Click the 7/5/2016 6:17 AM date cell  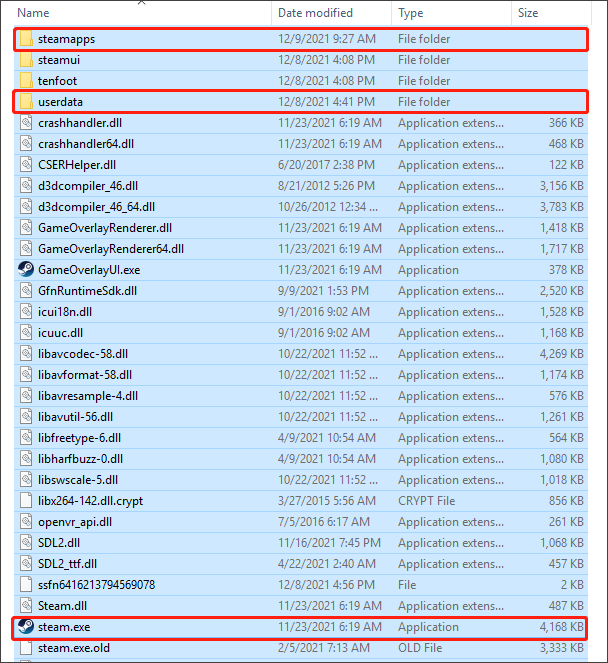tap(324, 521)
